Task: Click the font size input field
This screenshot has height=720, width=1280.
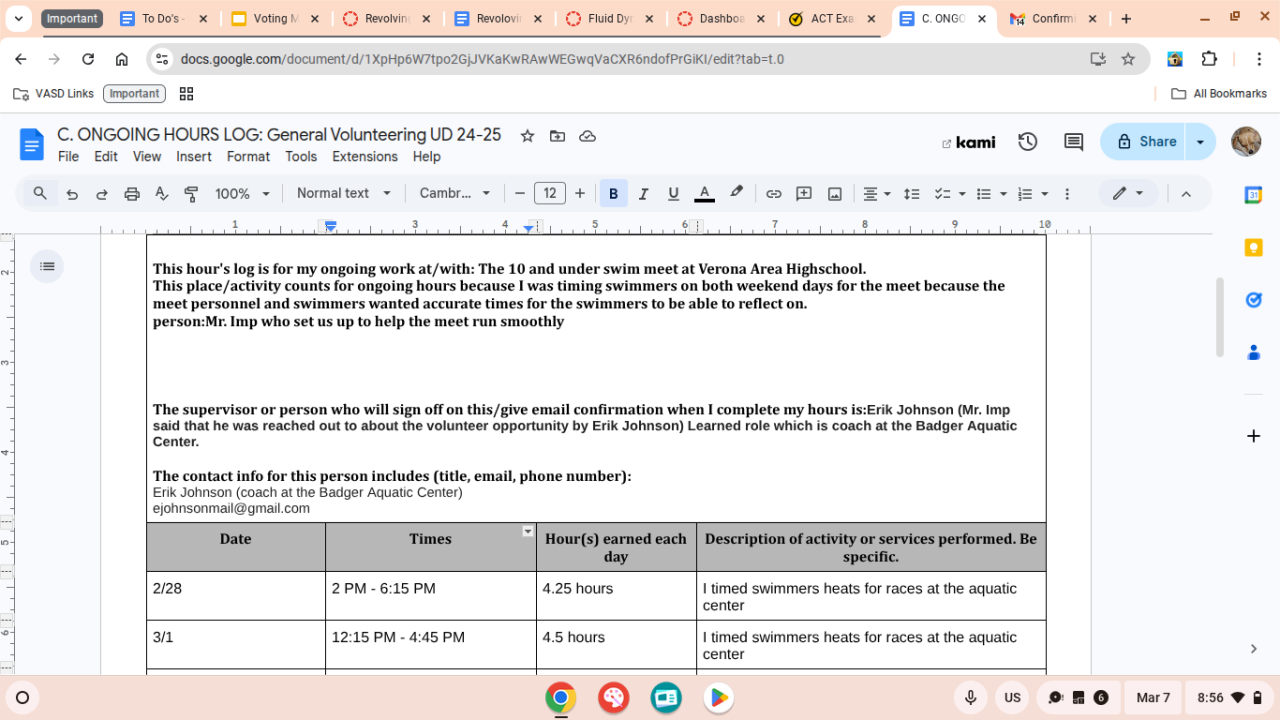Action: point(550,194)
